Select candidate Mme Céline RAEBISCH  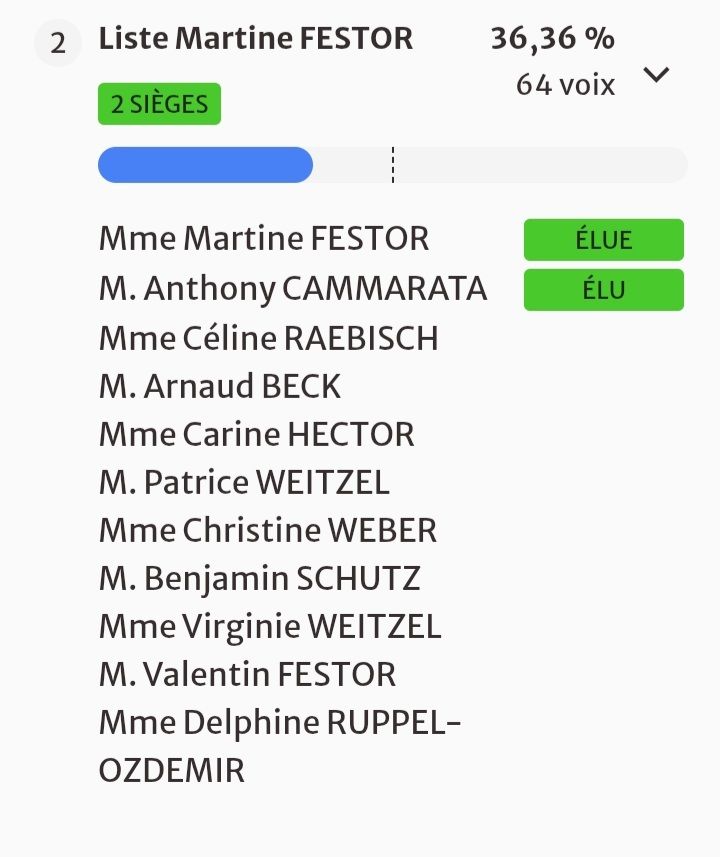click(x=268, y=338)
